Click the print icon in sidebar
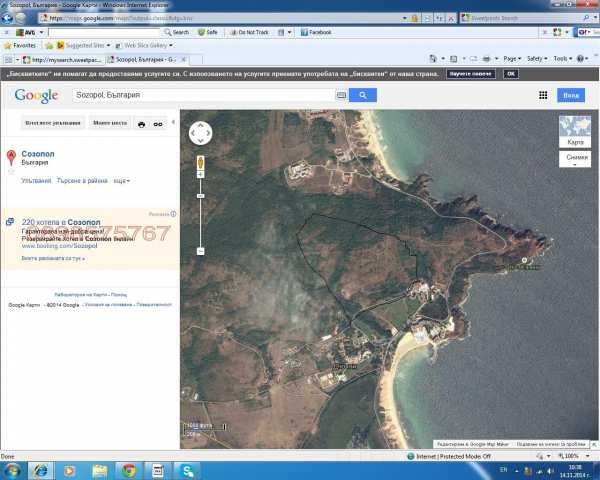Viewport: 600px width, 480px height. (x=142, y=124)
